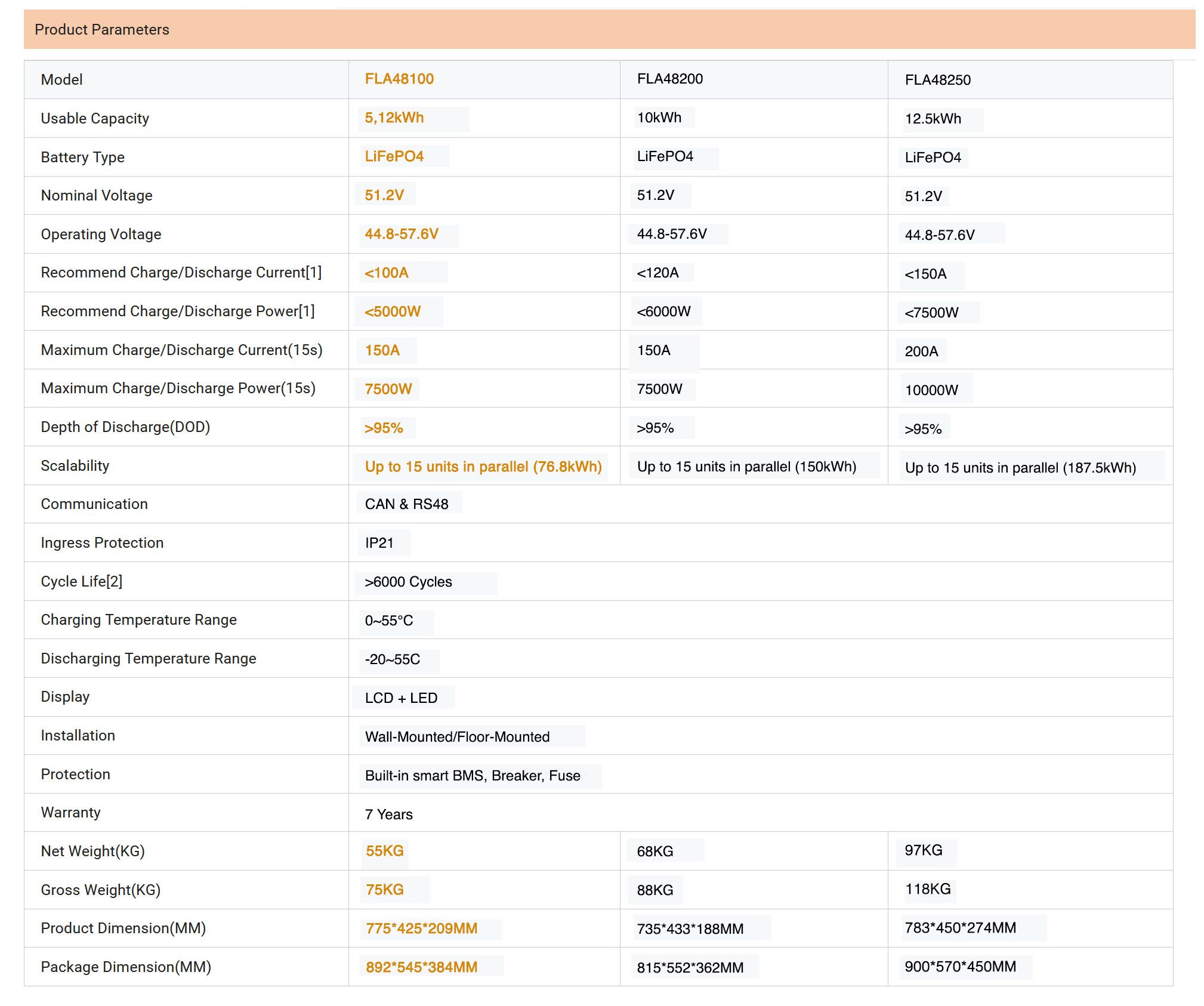Click the Wall-Mounted/Floor-Mounted installation value
This screenshot has height=1006, width=1204.
coord(457,737)
